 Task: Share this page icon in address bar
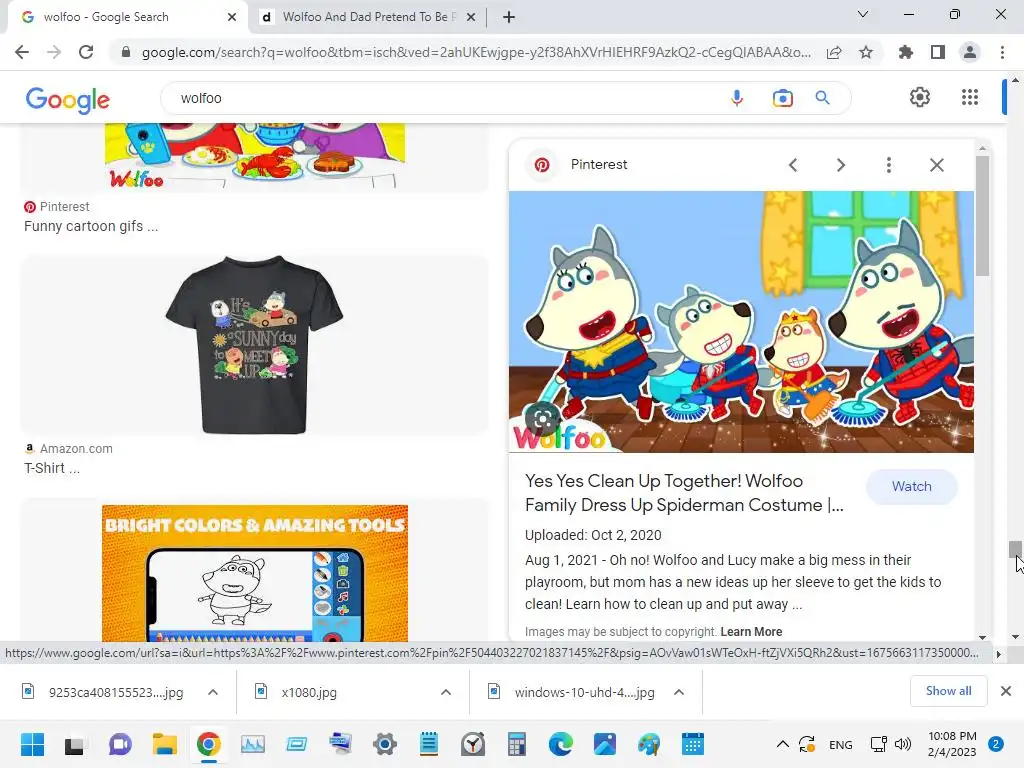(833, 53)
